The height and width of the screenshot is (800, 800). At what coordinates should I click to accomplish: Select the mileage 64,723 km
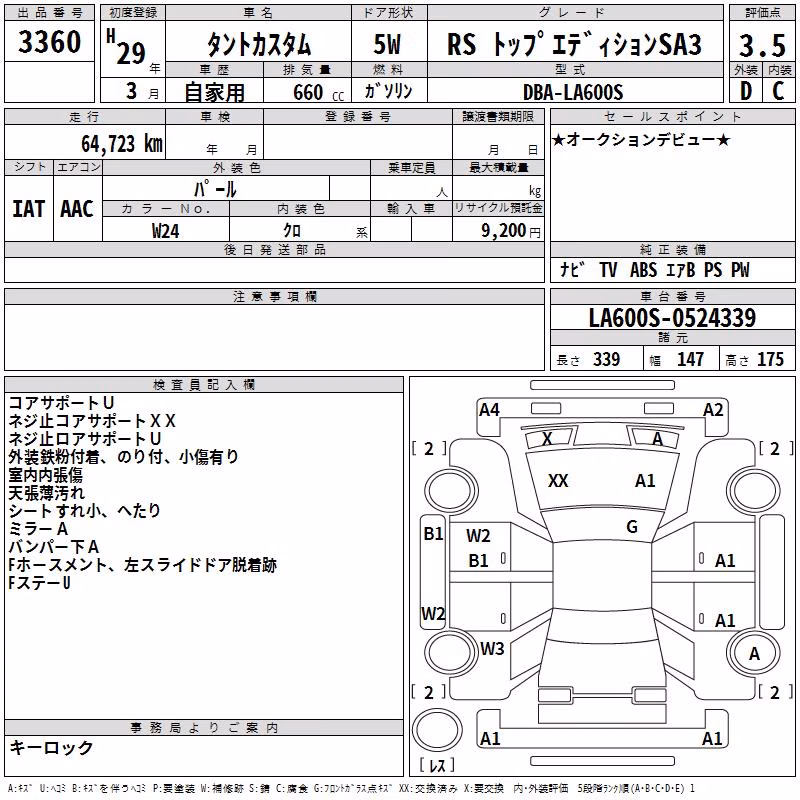click(x=121, y=144)
